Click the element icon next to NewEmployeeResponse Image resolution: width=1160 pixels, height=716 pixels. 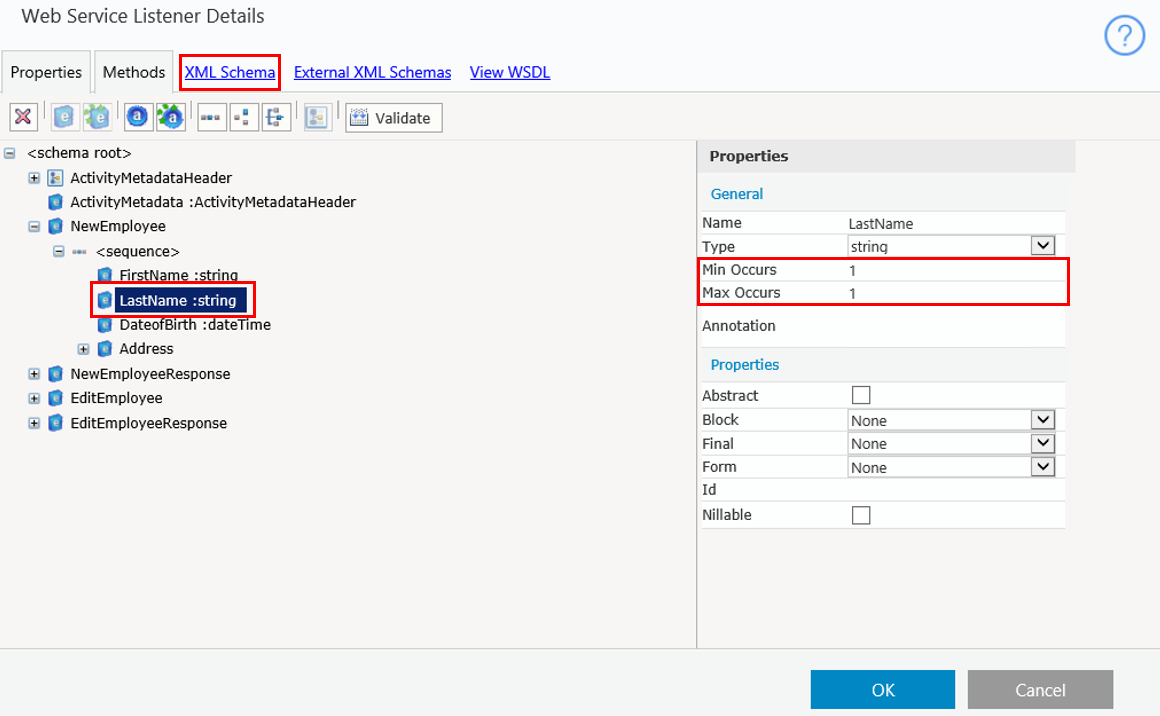(x=55, y=374)
